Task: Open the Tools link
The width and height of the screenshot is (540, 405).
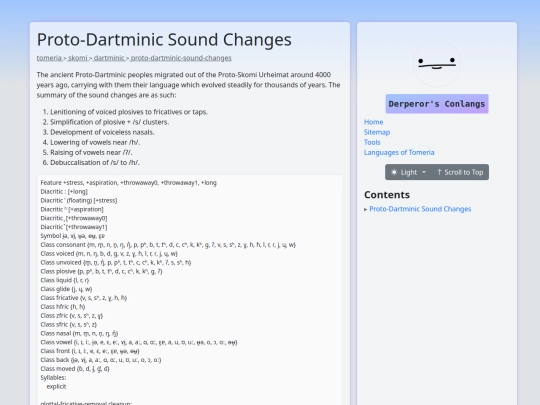Action: (372, 142)
